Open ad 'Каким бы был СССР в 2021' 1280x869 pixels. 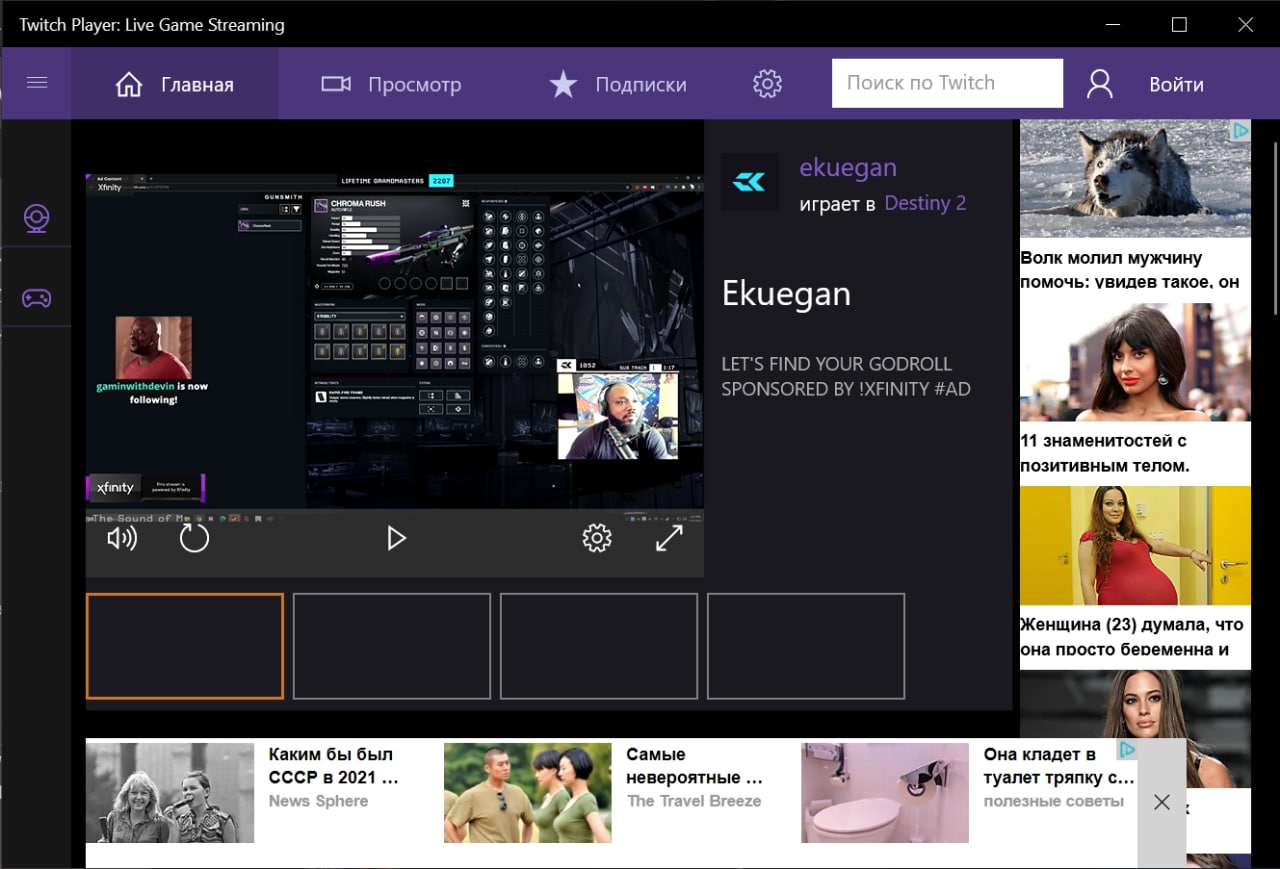[x=334, y=766]
